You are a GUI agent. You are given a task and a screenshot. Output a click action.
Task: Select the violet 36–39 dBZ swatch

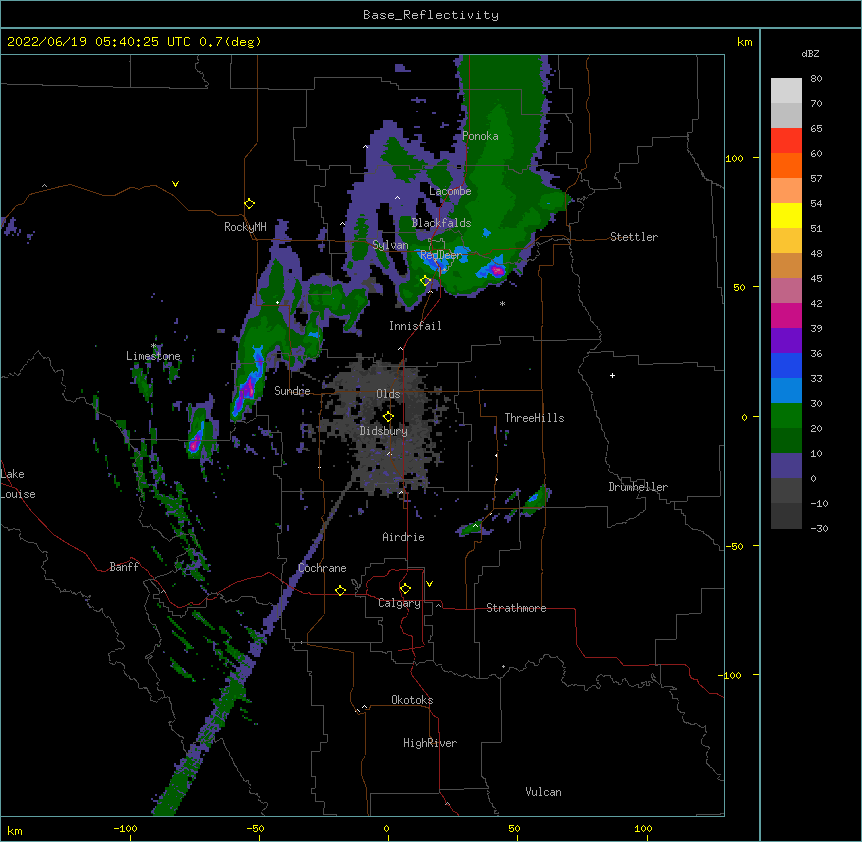(x=786, y=340)
